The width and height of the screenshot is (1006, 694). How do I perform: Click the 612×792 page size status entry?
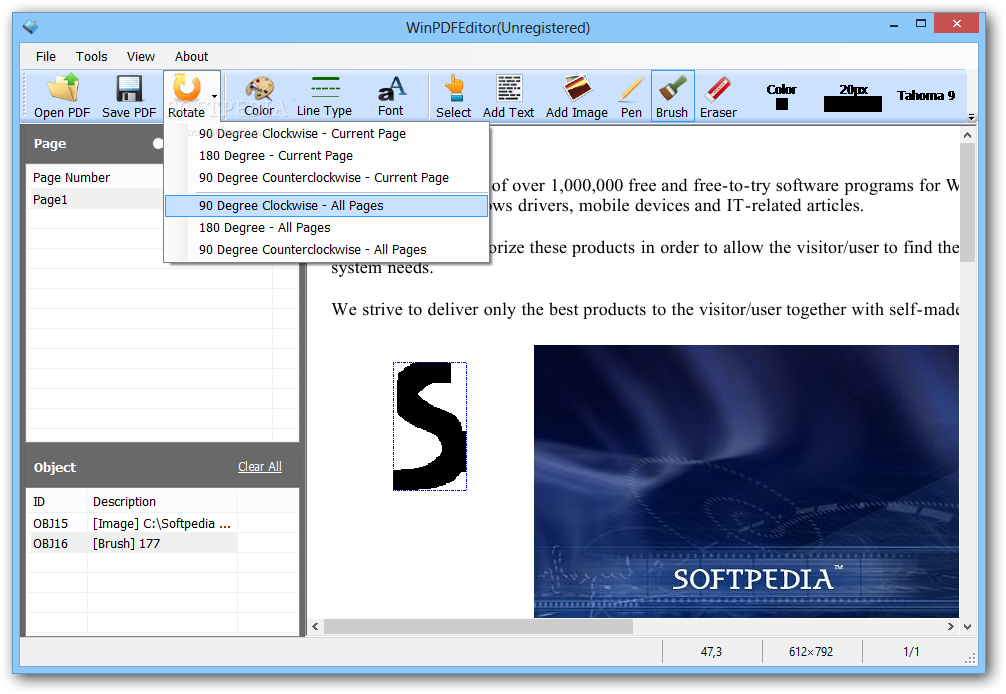tap(811, 652)
